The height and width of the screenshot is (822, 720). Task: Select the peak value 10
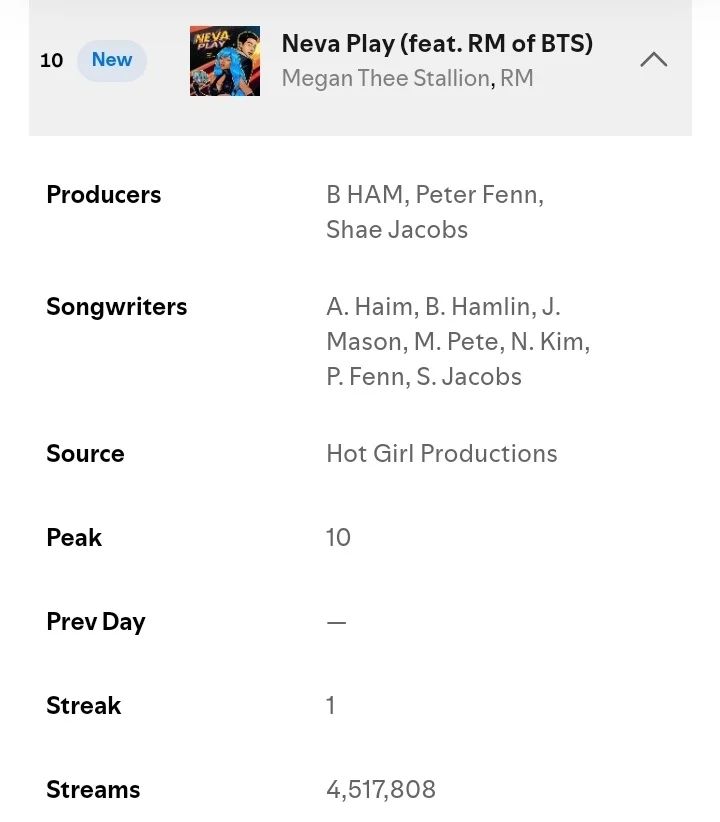(x=338, y=537)
